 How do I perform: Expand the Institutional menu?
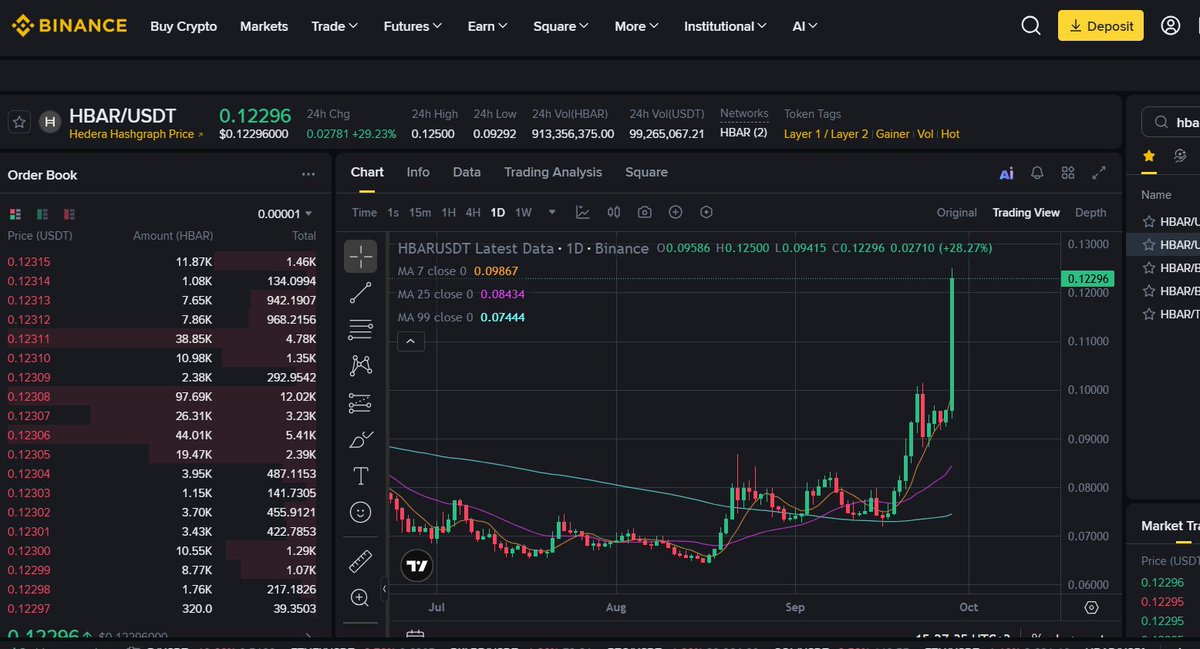click(726, 26)
